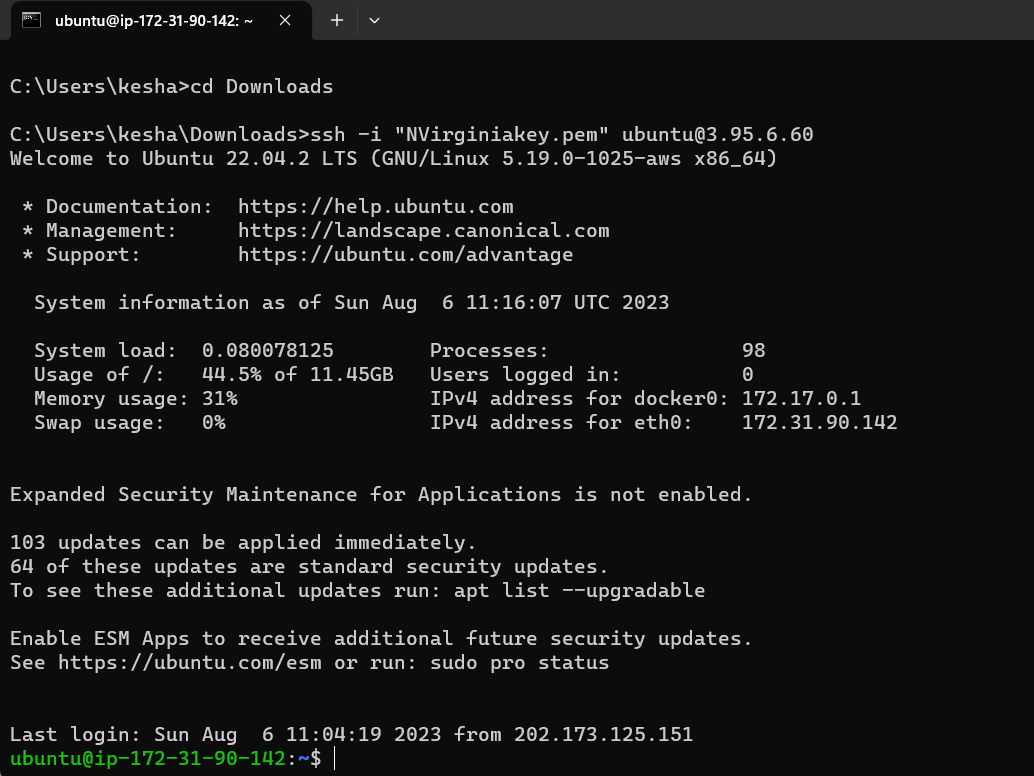Viewport: 1034px width, 776px height.
Task: Open a new terminal tab
Action: pyautogui.click(x=337, y=20)
